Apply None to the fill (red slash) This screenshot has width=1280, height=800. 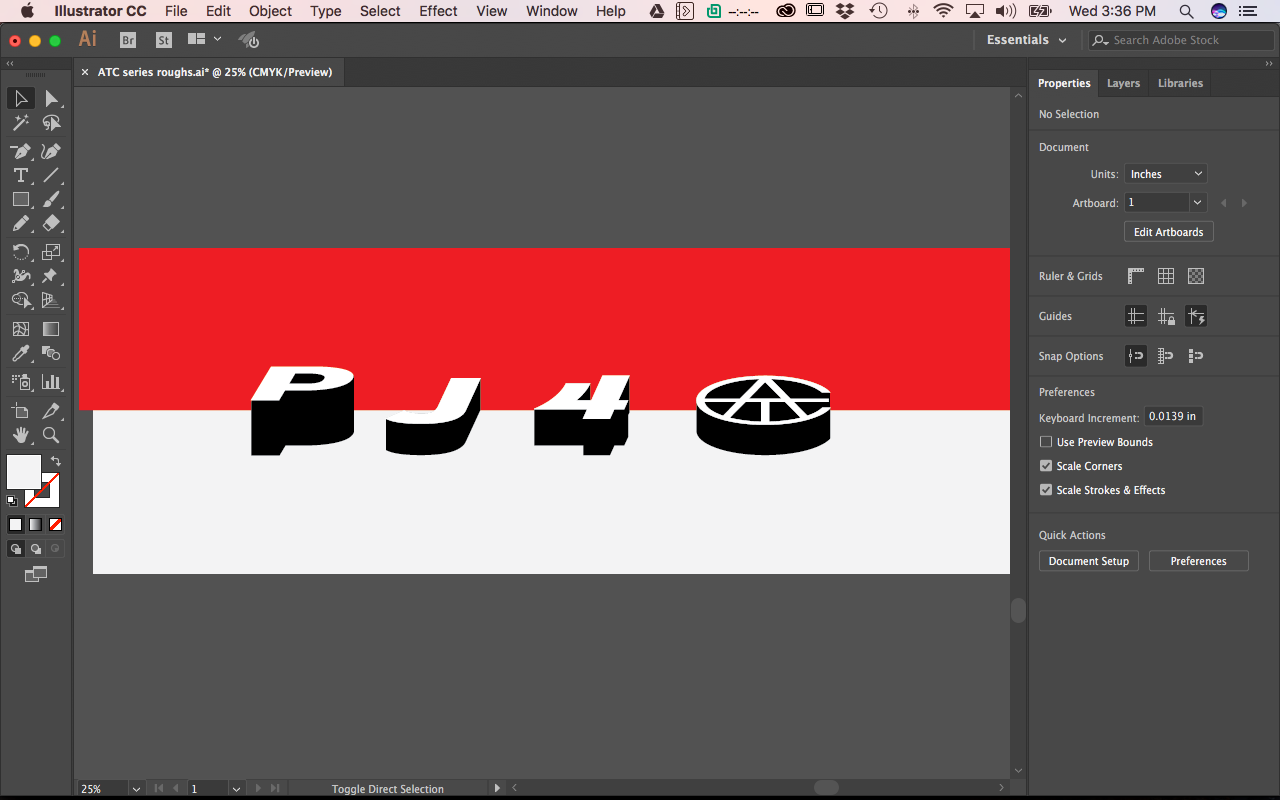[x=56, y=524]
